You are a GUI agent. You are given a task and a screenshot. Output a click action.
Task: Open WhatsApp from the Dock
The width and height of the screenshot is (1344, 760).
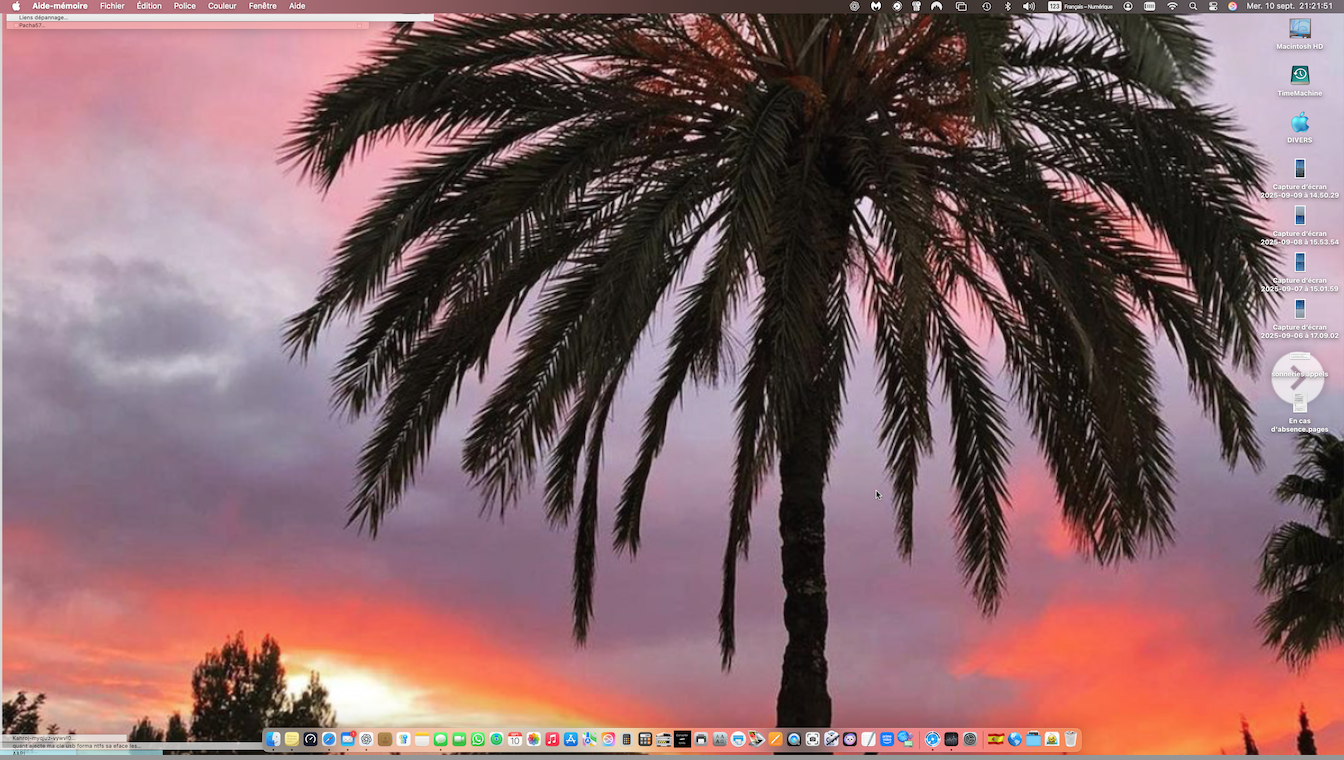coord(478,739)
